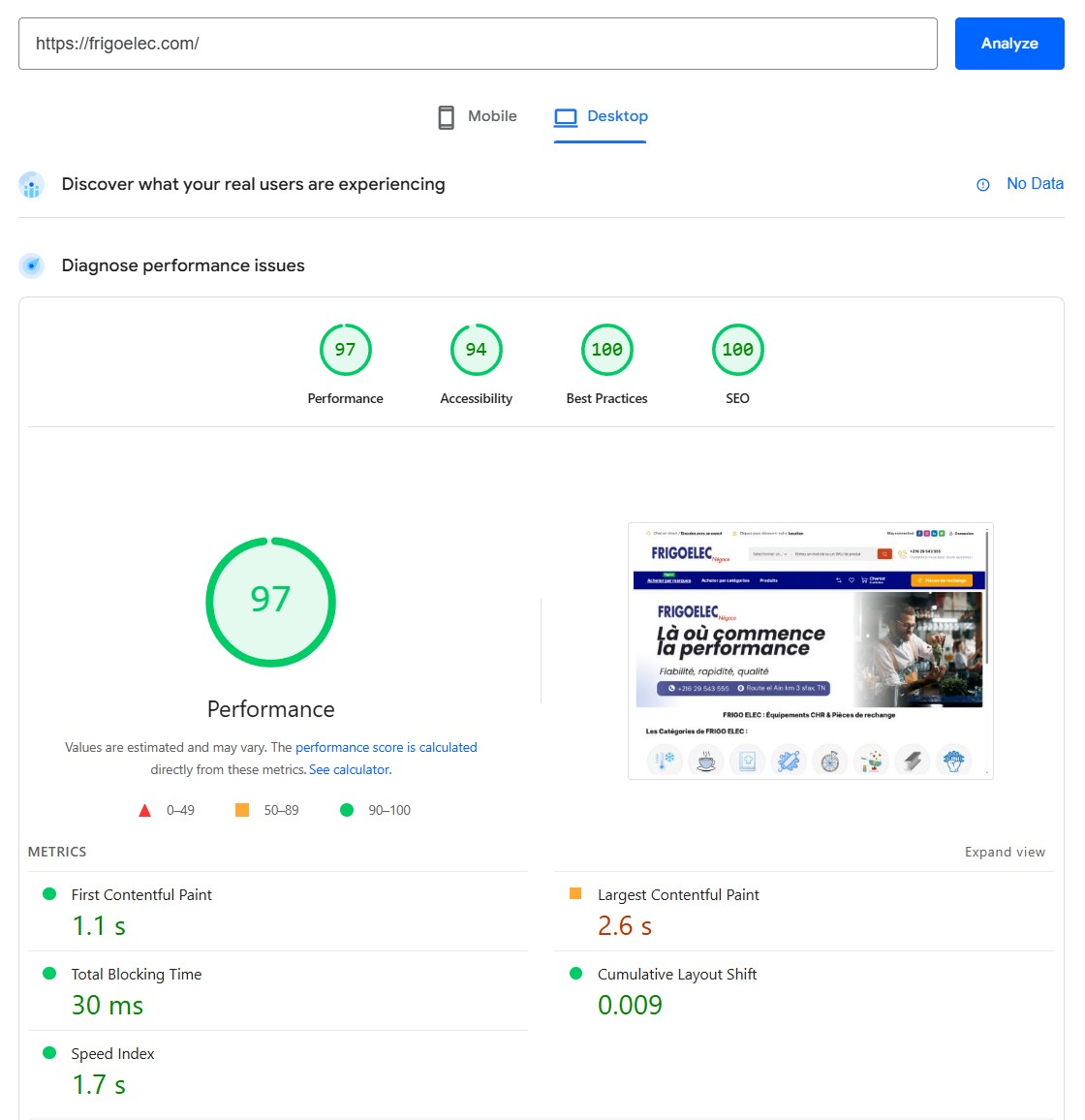Click the green dot beside First Contentful Paint
The width and height of the screenshot is (1085, 1120).
point(50,893)
